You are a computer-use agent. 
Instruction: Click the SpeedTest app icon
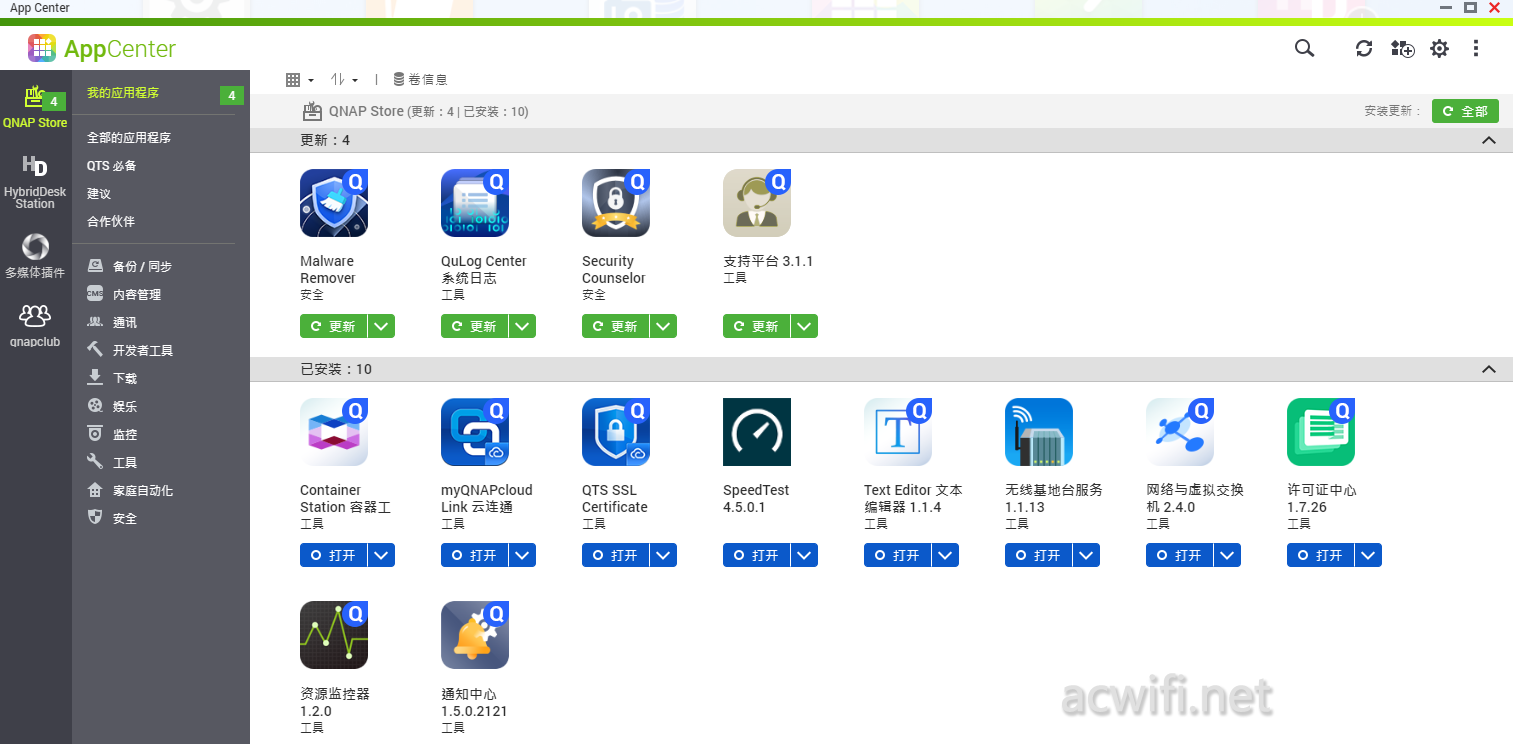(x=757, y=432)
